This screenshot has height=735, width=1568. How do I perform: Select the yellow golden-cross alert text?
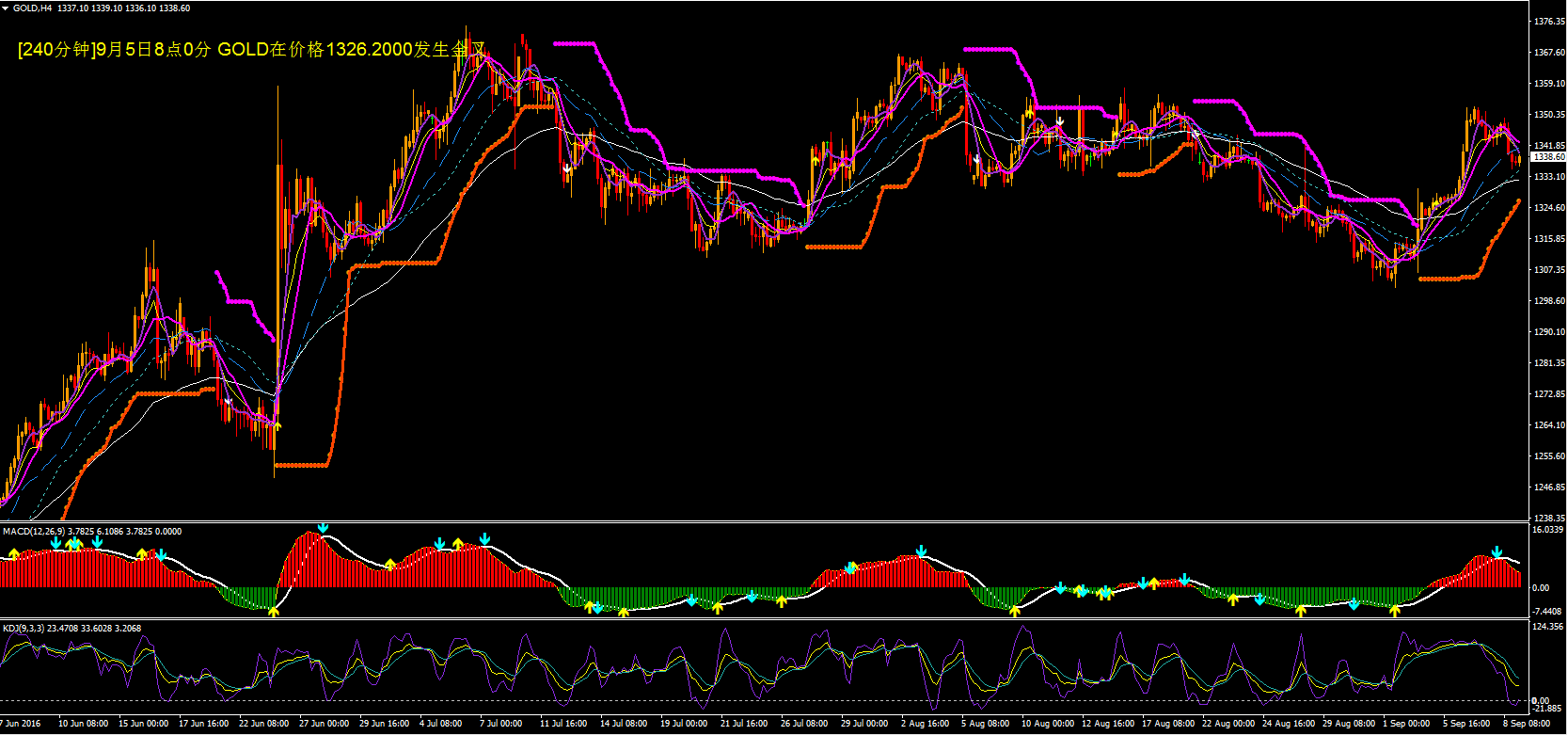click(252, 50)
